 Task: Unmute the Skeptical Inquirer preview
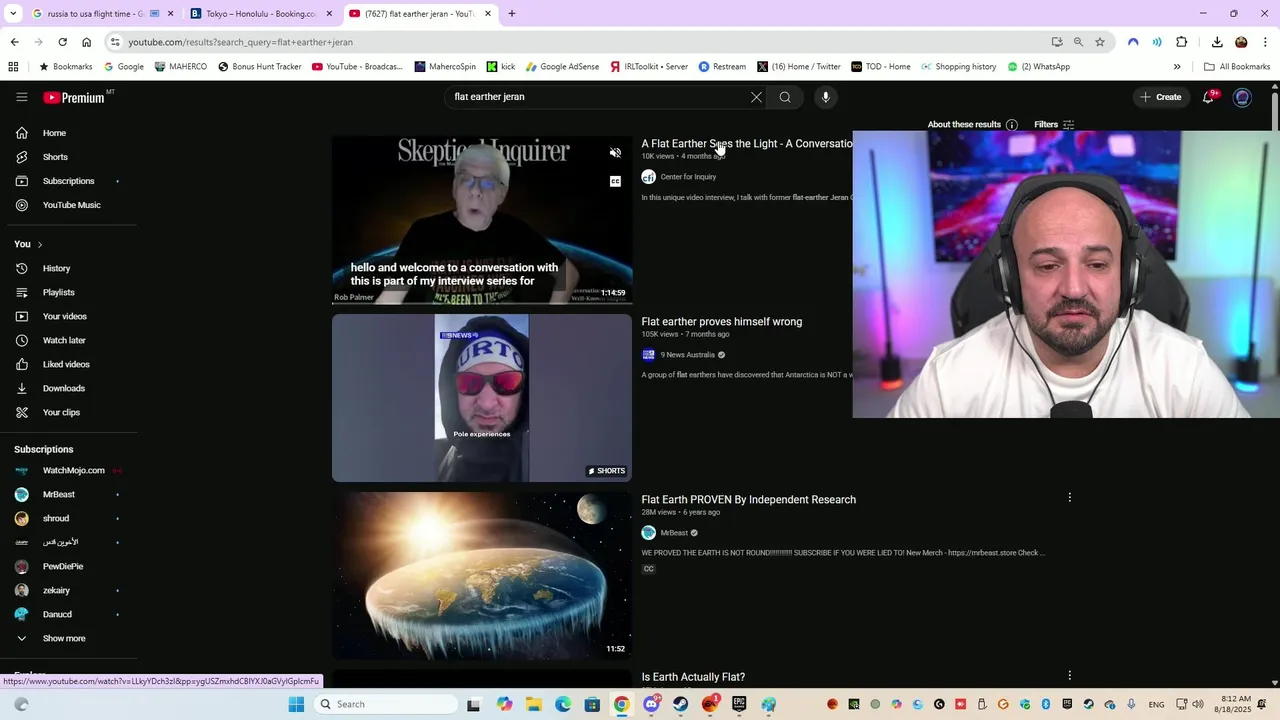(615, 153)
